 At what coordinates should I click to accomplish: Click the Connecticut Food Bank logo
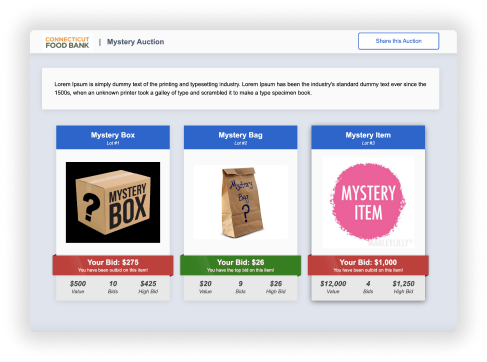[67, 42]
